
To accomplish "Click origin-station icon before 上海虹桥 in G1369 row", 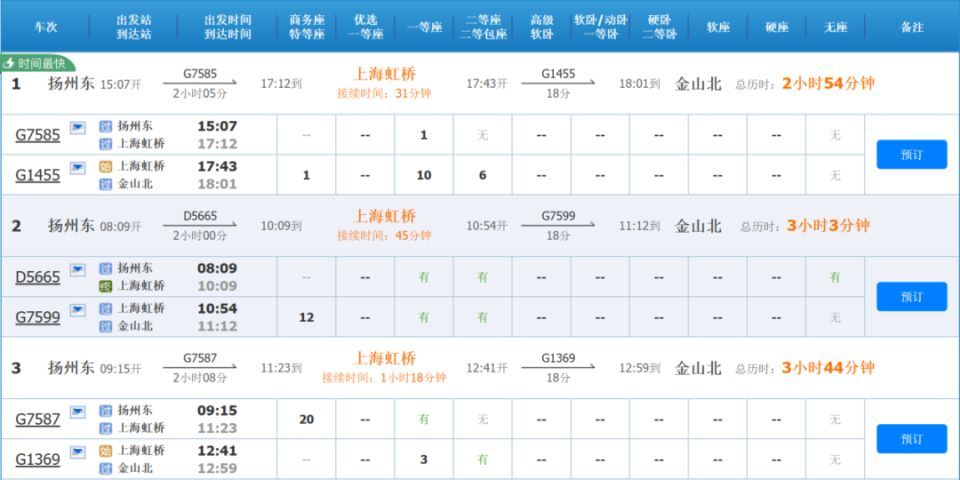I will tap(106, 451).
